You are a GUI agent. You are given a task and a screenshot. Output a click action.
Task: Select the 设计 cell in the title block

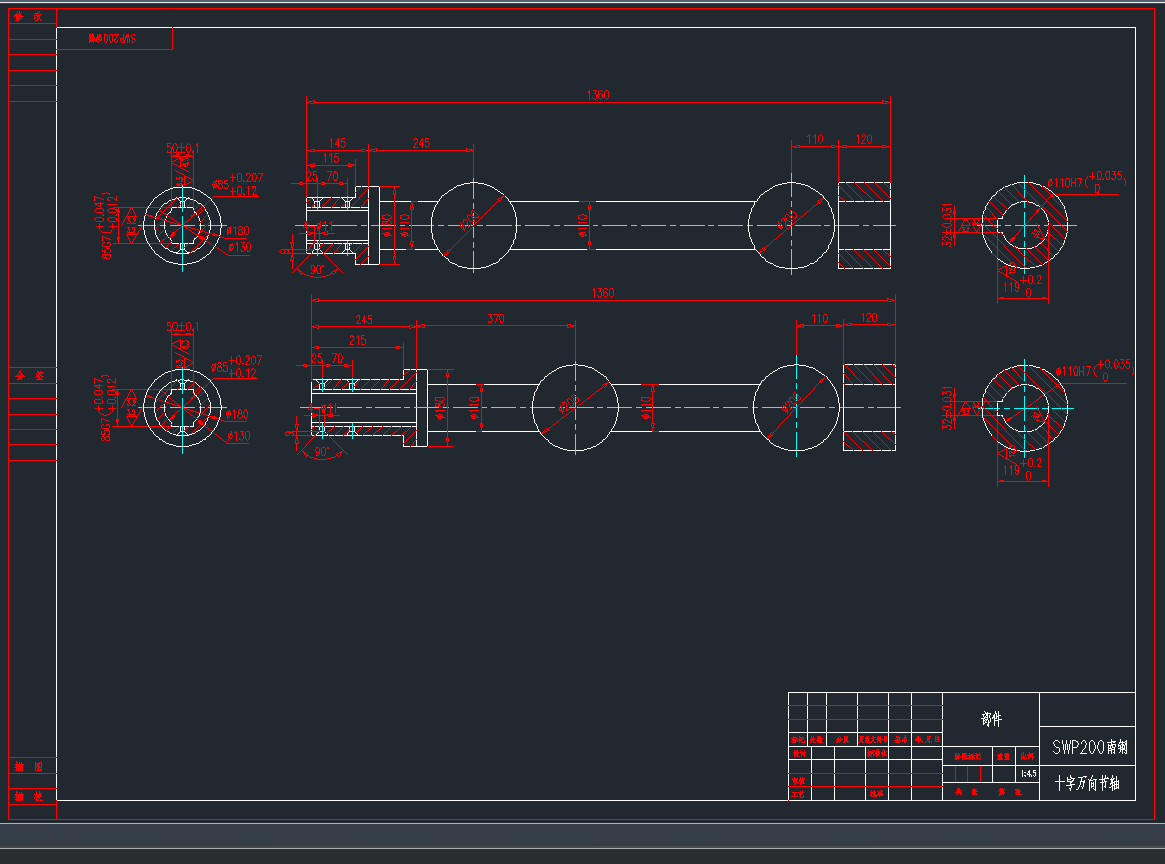[798, 752]
